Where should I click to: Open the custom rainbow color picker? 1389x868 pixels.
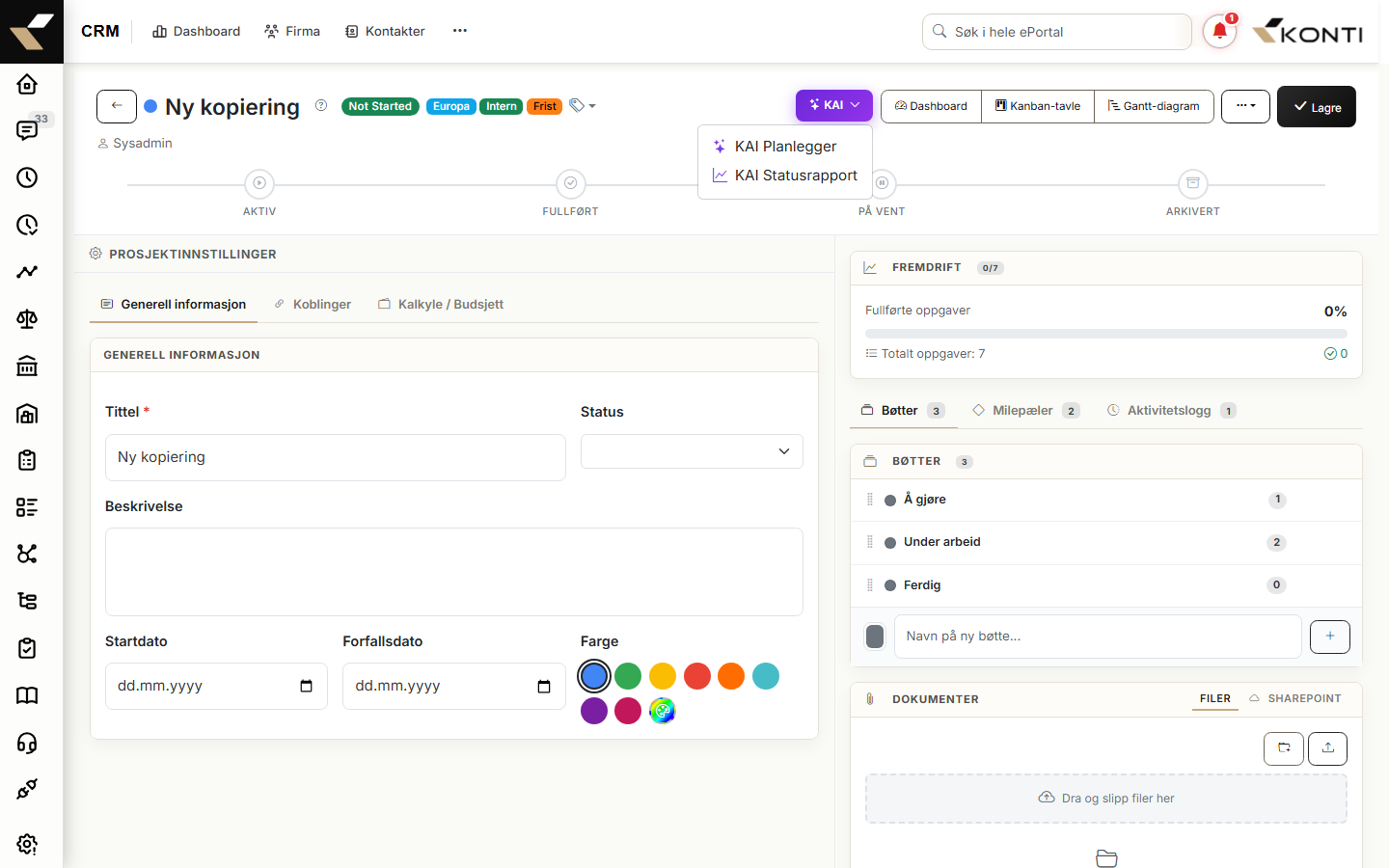coord(663,711)
